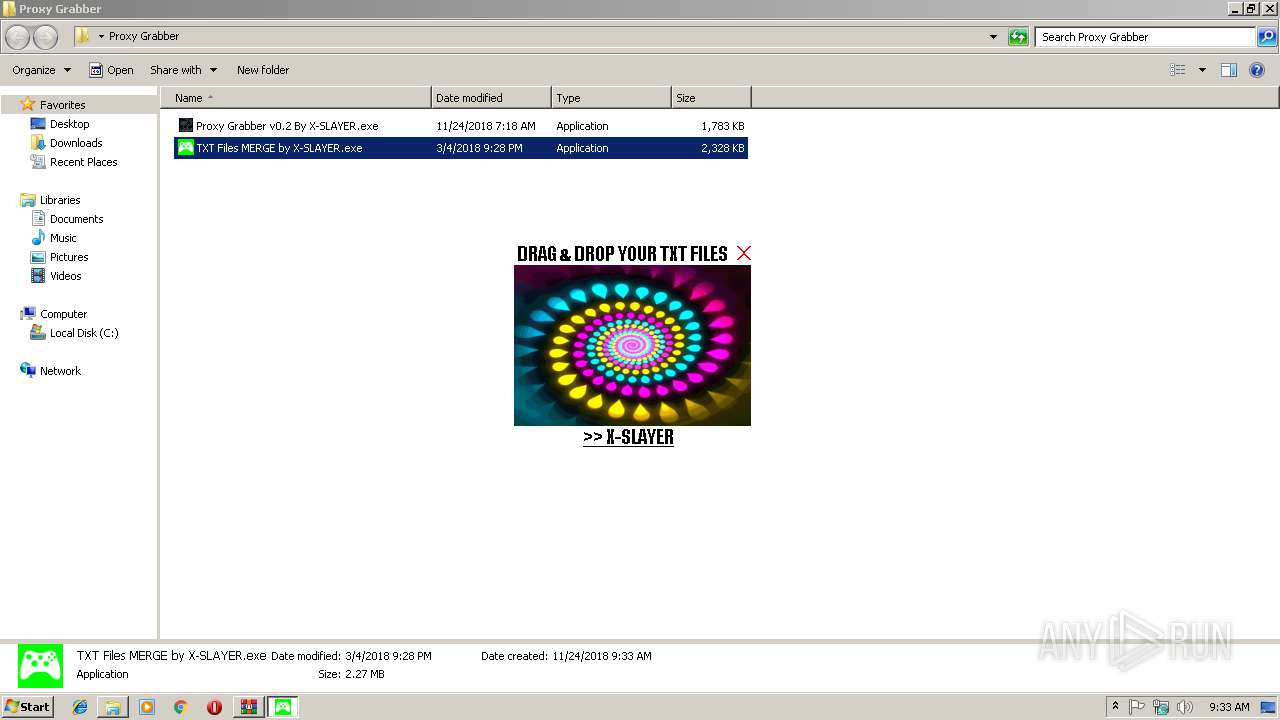Image resolution: width=1280 pixels, height=720 pixels.
Task: Sort by Date modified column
Action: 491,98
